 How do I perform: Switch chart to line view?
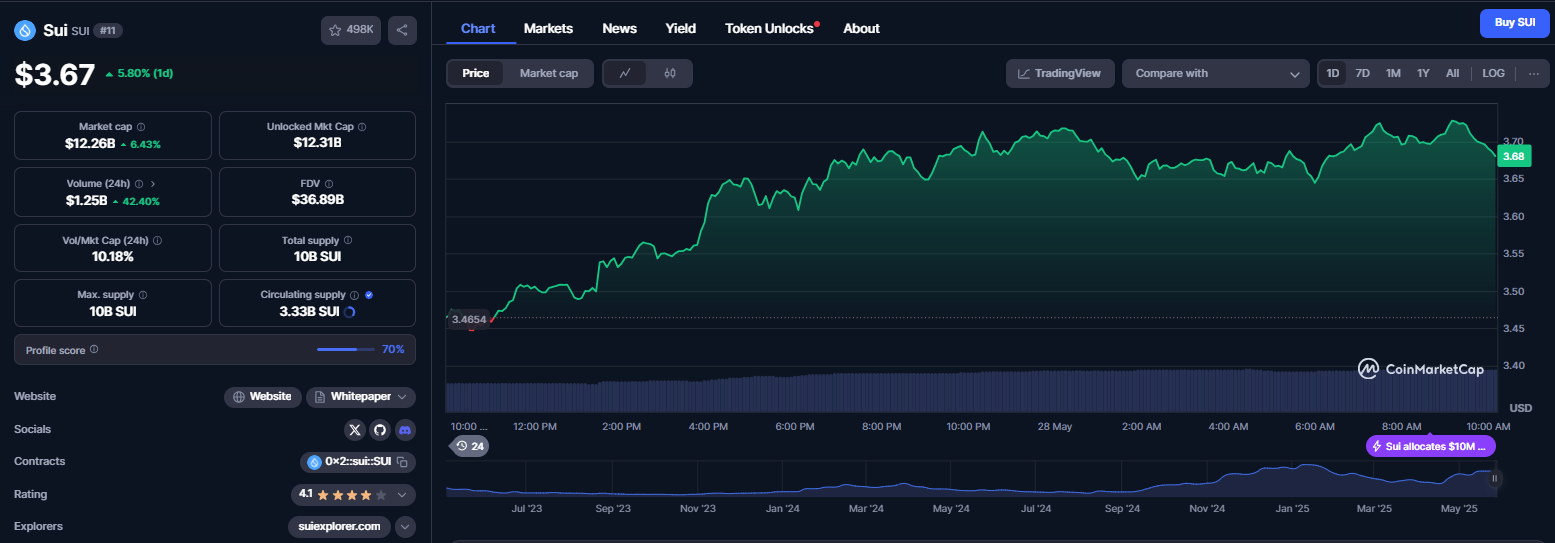click(x=625, y=73)
